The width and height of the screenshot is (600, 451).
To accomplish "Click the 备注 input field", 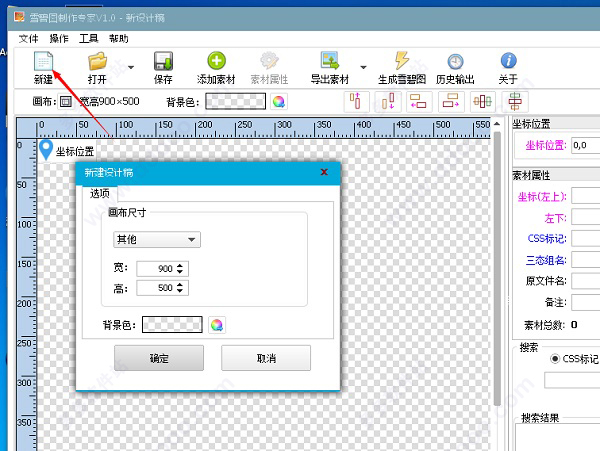I will [585, 303].
